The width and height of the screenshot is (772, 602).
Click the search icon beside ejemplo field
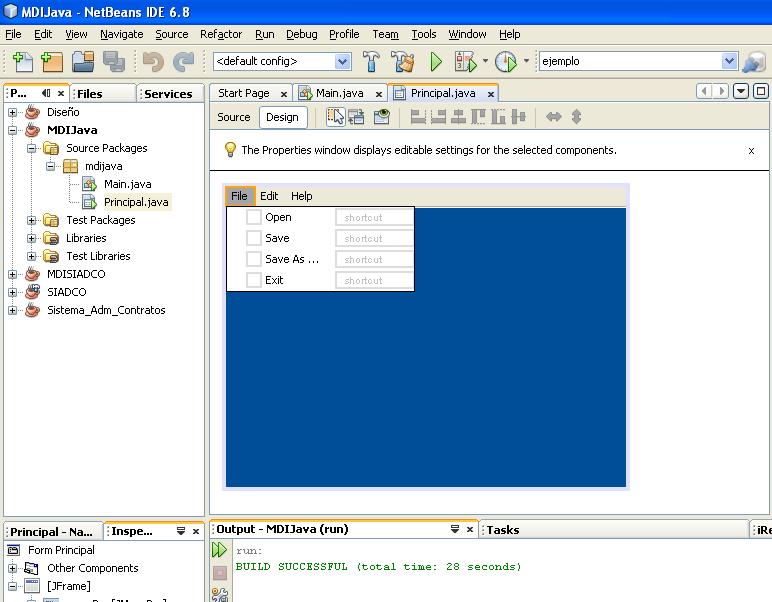pos(753,62)
